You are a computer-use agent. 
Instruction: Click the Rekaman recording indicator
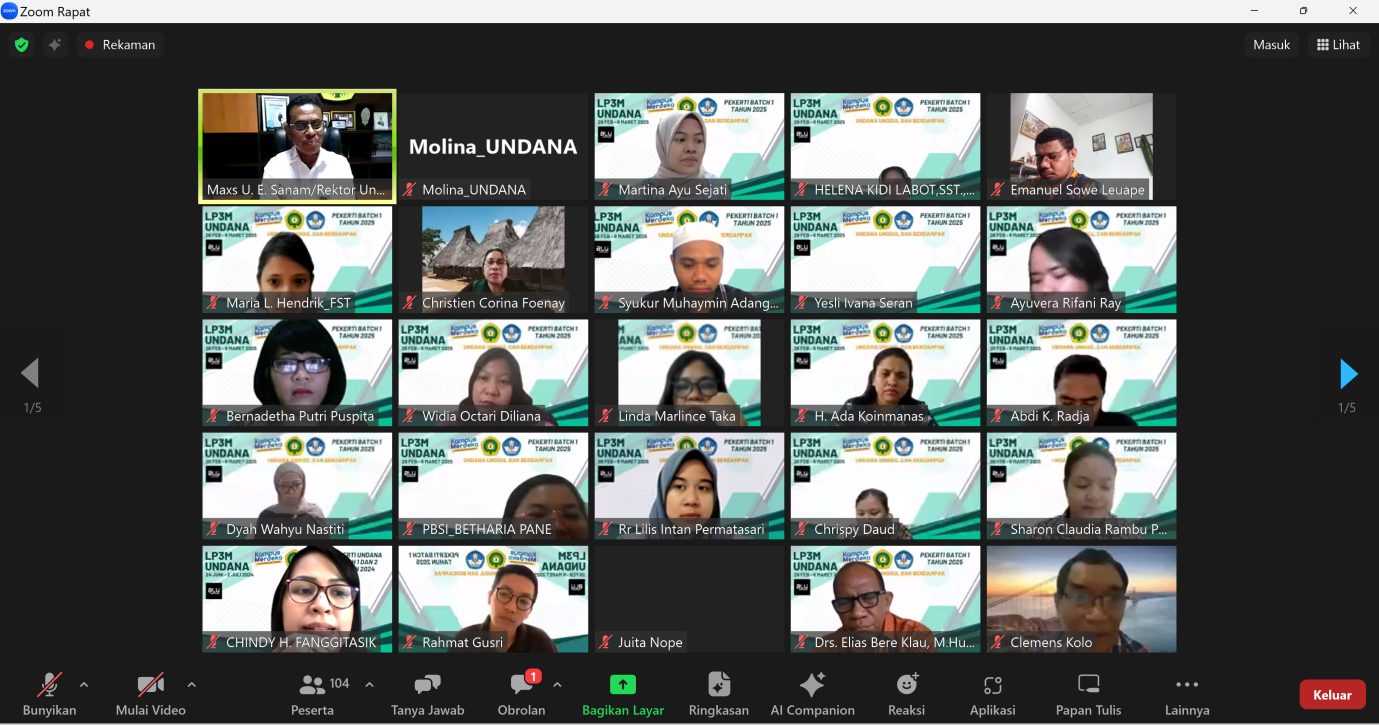tap(119, 45)
